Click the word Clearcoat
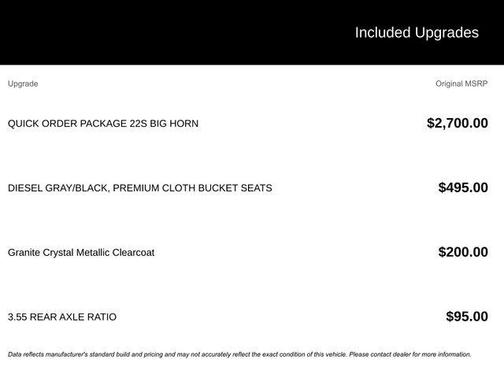The width and height of the screenshot is (504, 378). pos(133,252)
